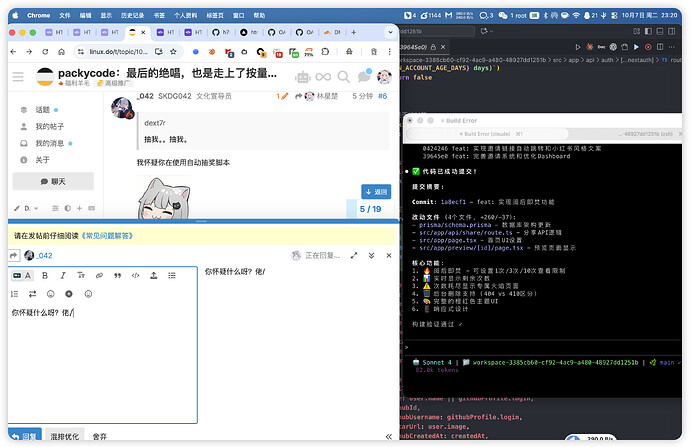This screenshot has width=690, height=447.
Task: Click the hollow Run triangle in VS Code
Action: [578, 47]
